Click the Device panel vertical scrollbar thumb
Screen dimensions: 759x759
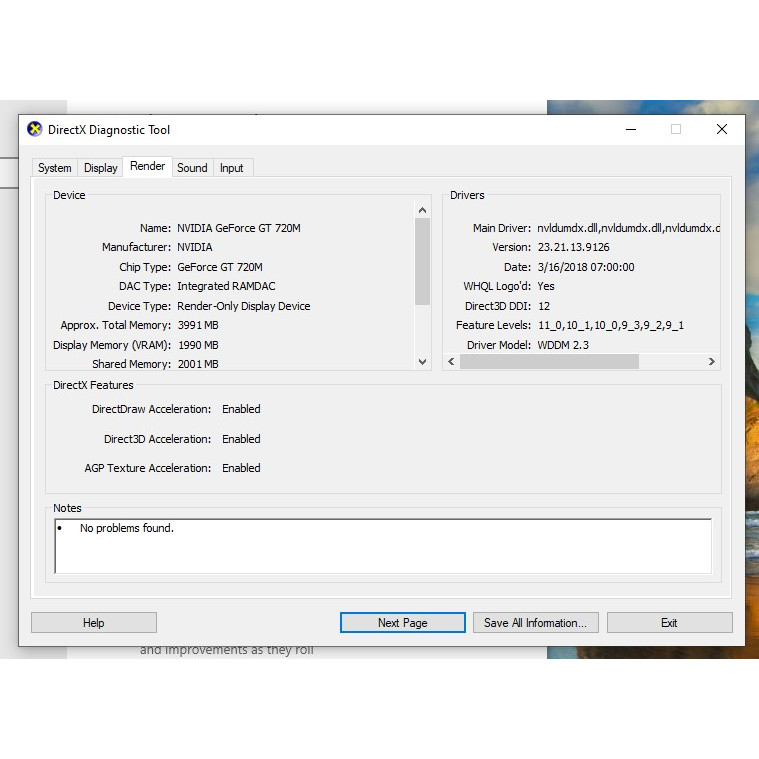coord(423,261)
